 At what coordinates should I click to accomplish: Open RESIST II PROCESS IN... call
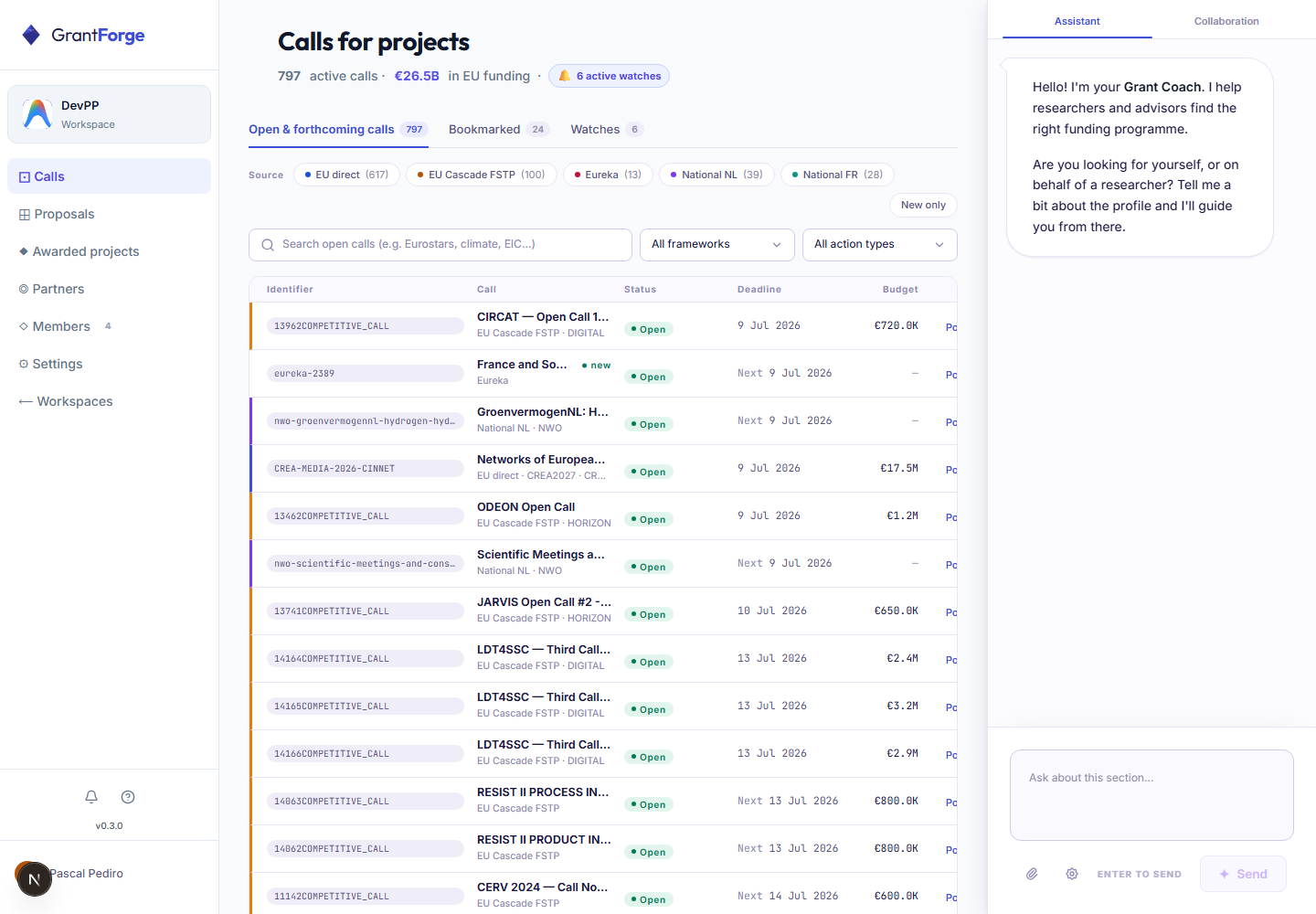pyautogui.click(x=603, y=802)
